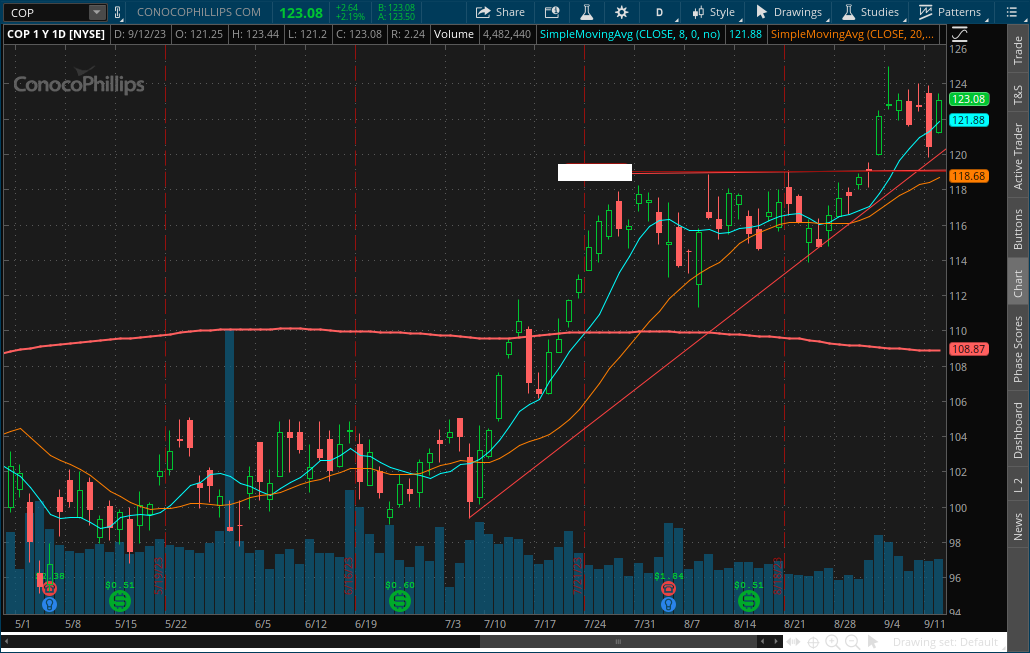Click the zoom out magnifier icon
The height and width of the screenshot is (653, 1030).
pyautogui.click(x=852, y=642)
